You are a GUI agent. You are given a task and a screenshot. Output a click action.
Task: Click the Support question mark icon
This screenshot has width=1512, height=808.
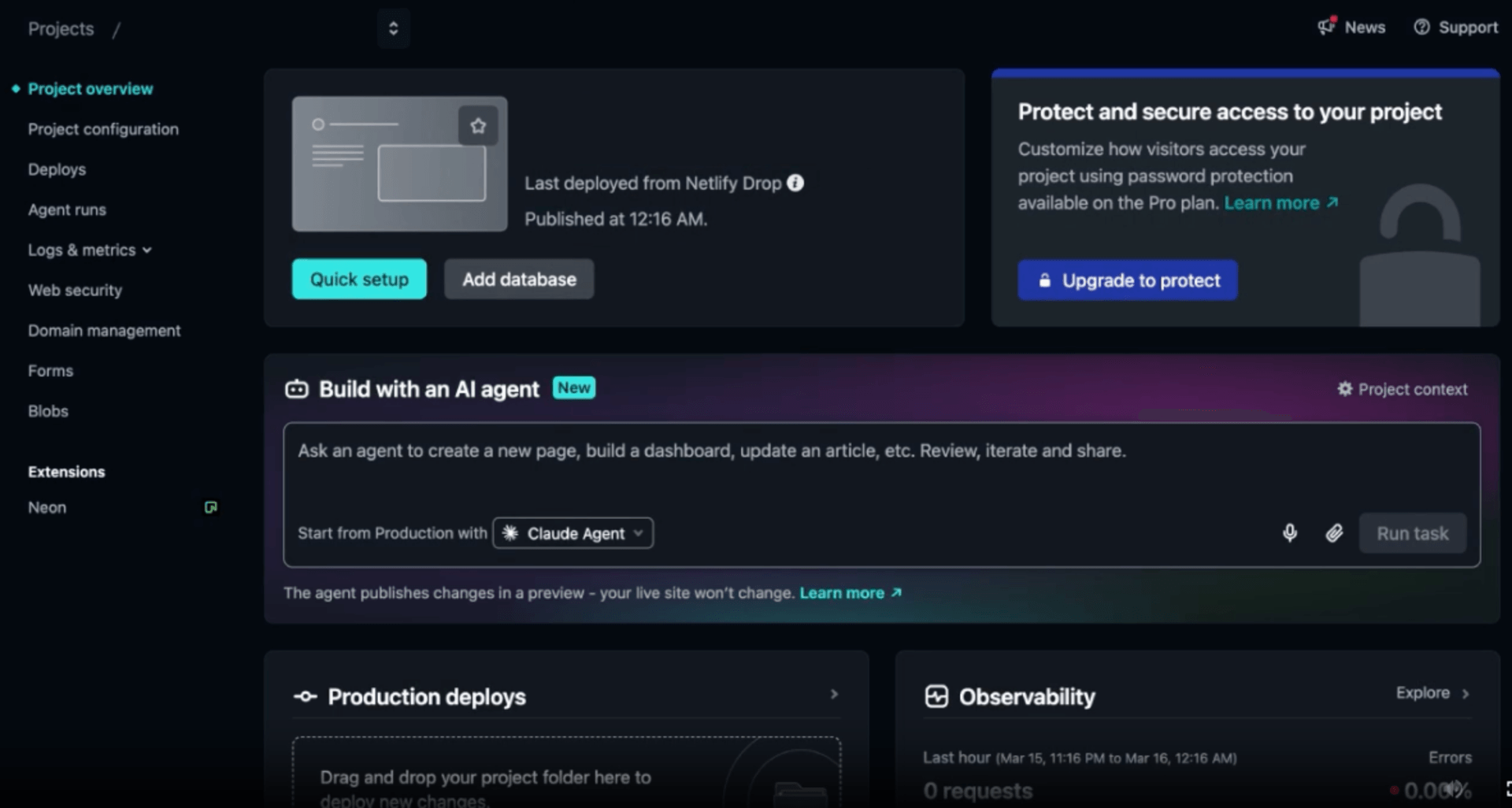tap(1421, 27)
